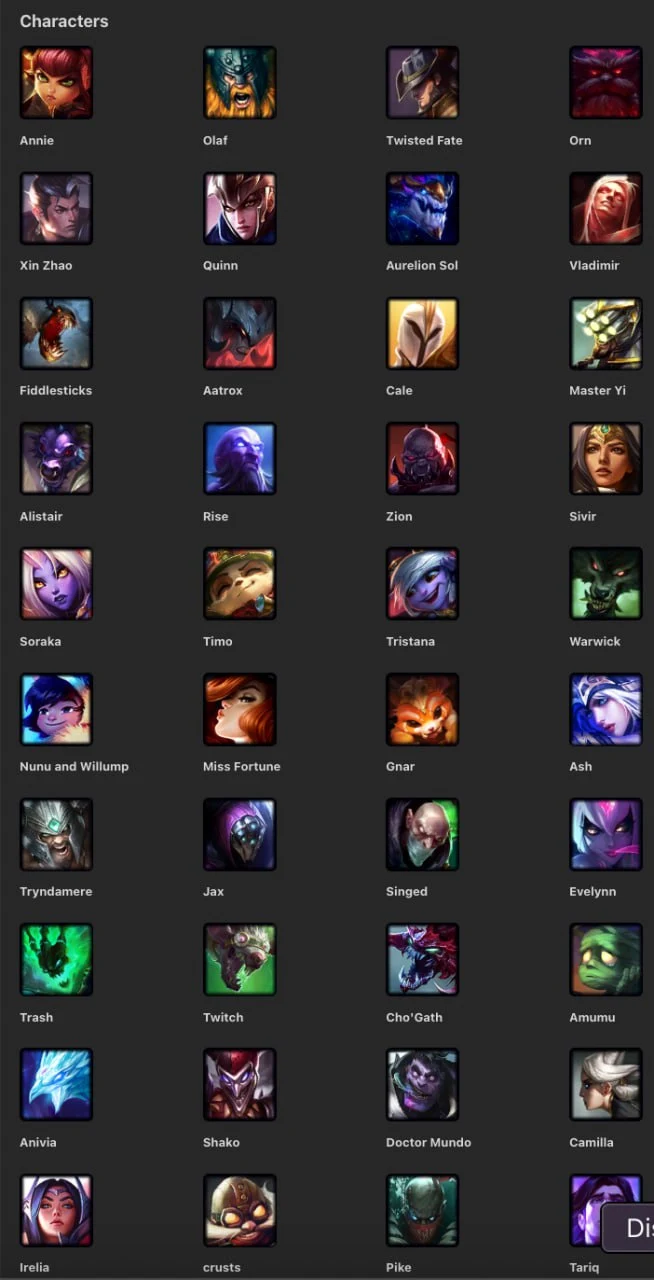The image size is (654, 1280).
Task: Select the Annie character portrait
Action: (x=56, y=83)
